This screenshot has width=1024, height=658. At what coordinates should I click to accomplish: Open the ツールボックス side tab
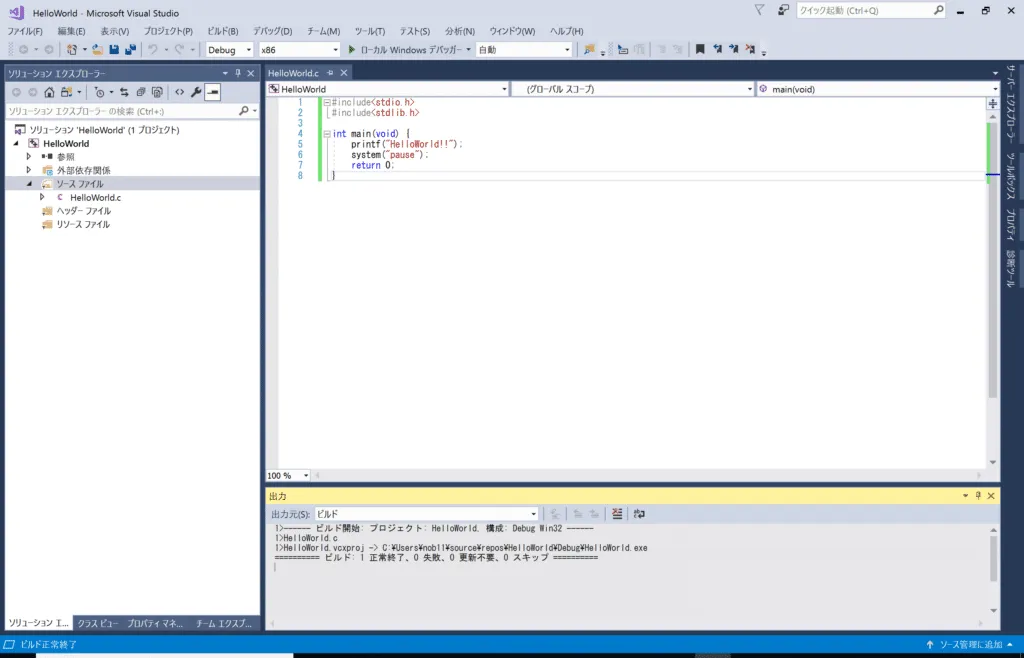(x=1011, y=176)
